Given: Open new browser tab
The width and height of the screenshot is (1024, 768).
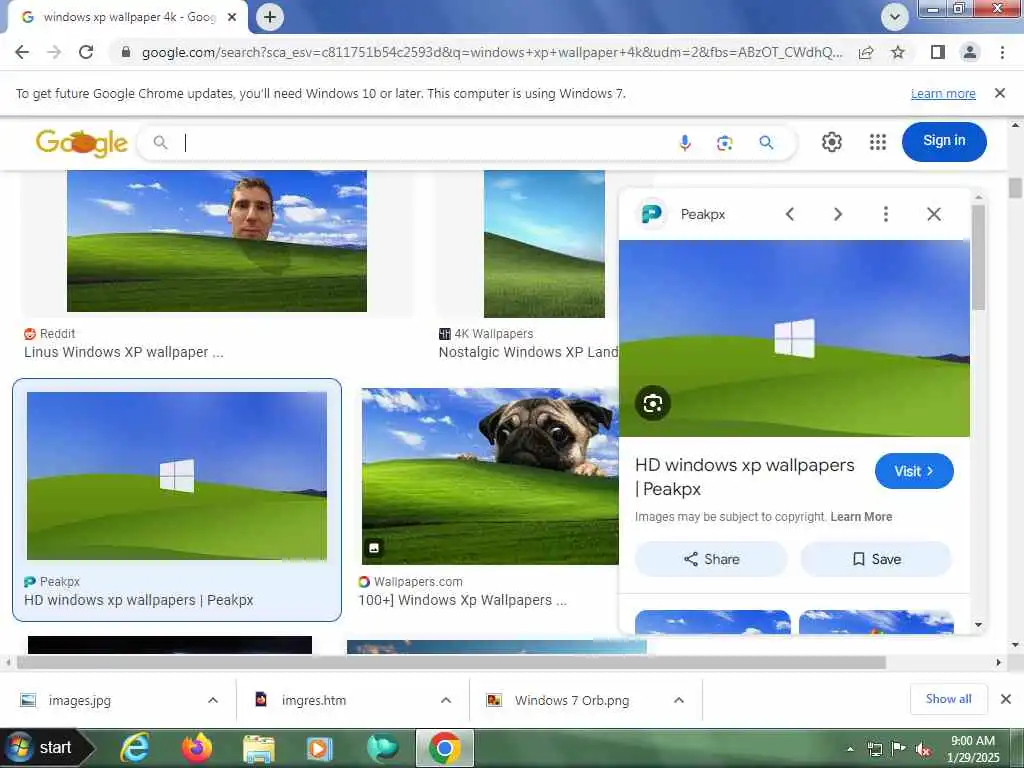Looking at the screenshot, I should (x=270, y=17).
